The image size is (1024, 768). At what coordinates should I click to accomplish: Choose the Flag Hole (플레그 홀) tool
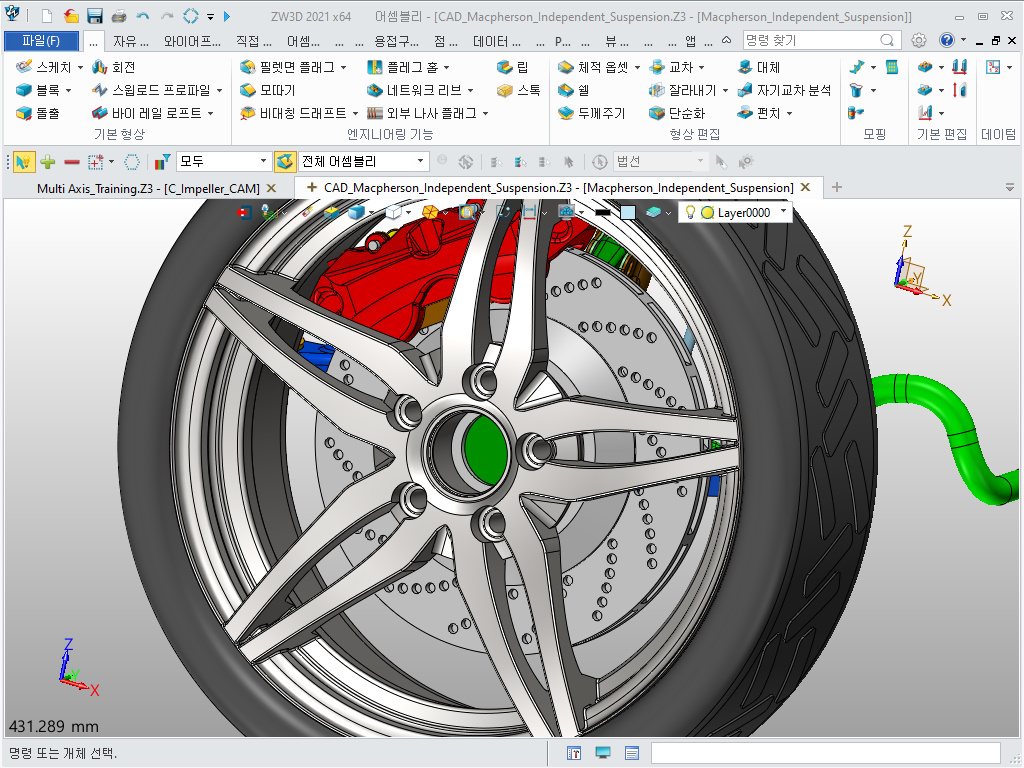point(402,67)
